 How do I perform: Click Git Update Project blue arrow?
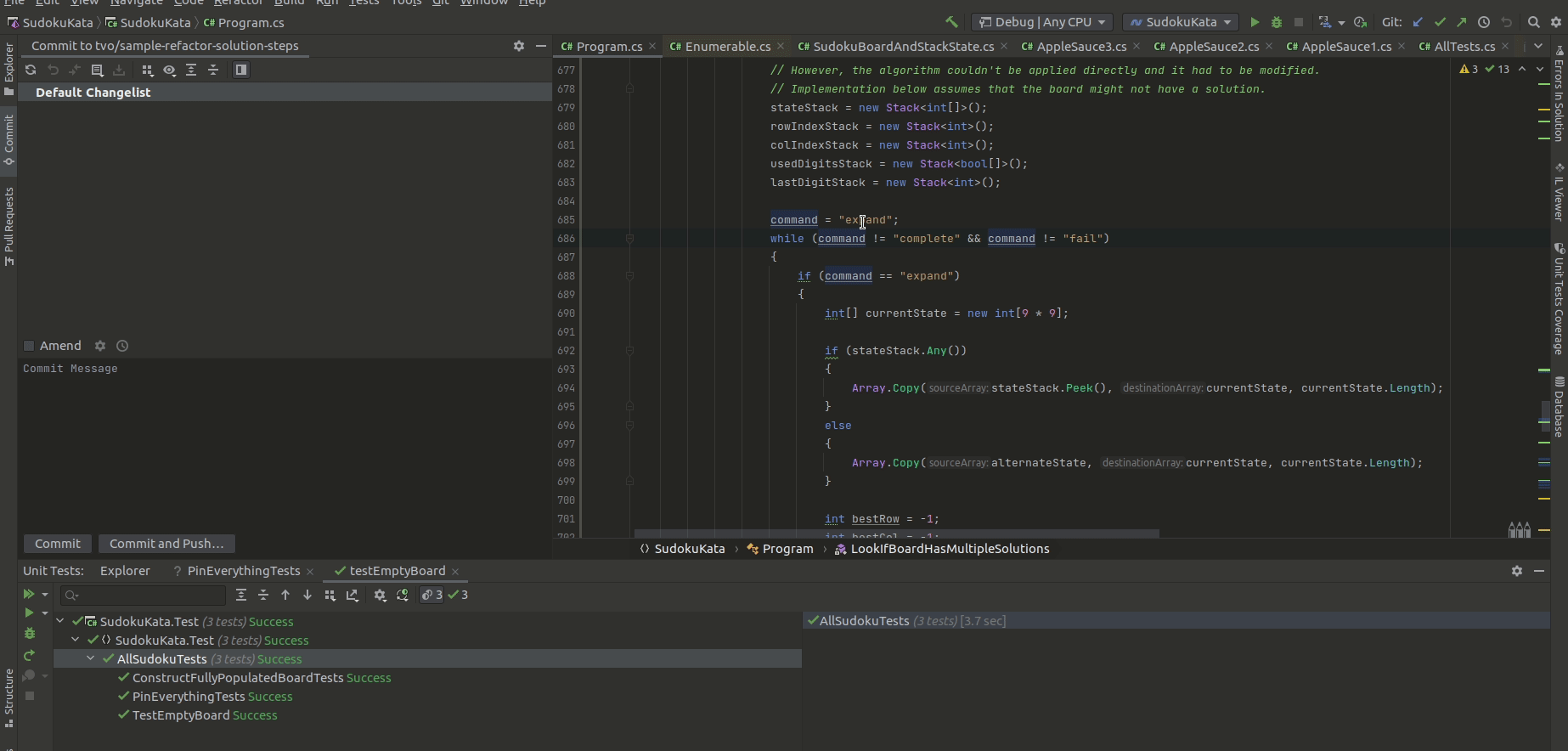[1418, 22]
